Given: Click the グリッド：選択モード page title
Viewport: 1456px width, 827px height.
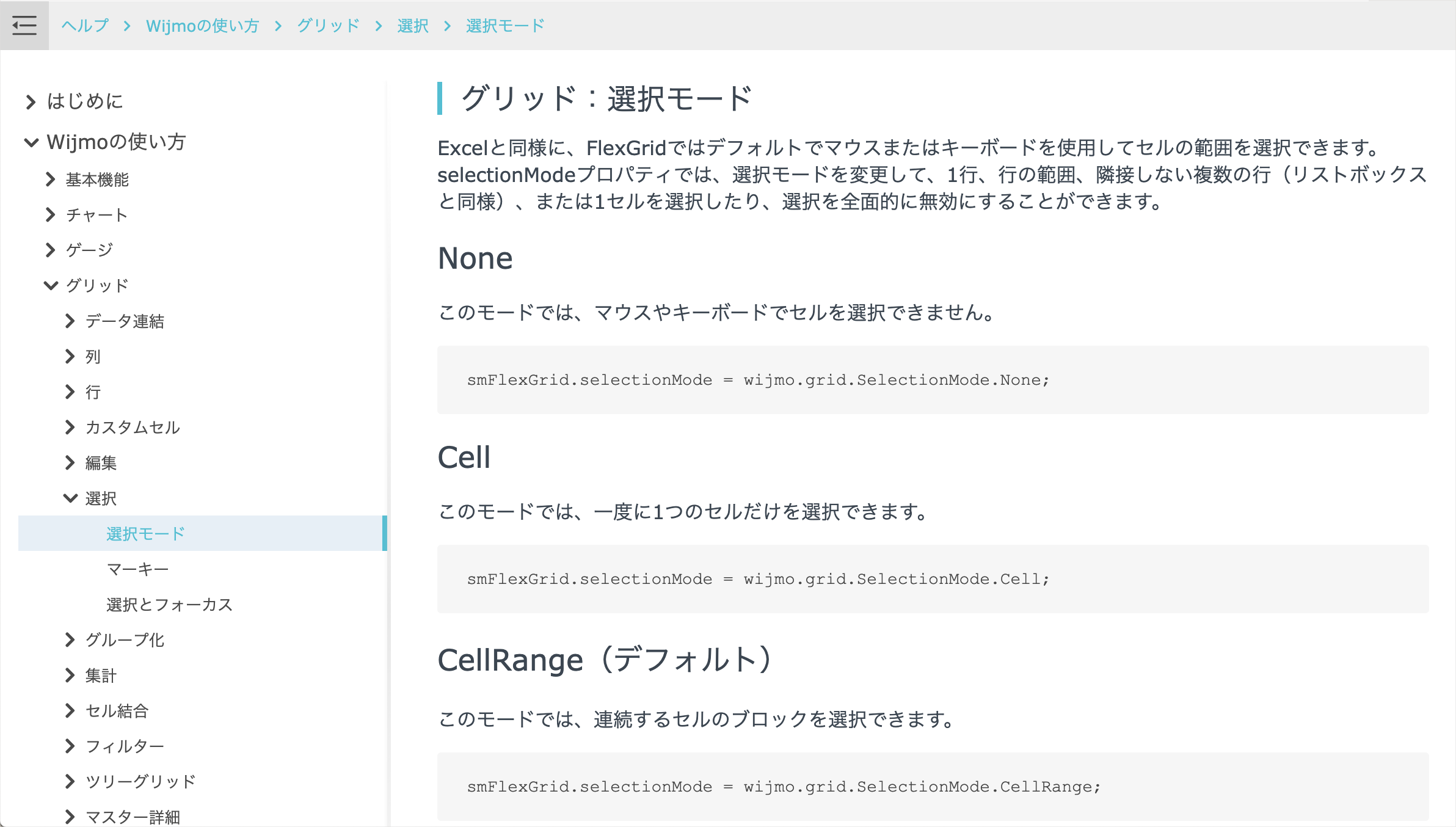Looking at the screenshot, I should (607, 98).
